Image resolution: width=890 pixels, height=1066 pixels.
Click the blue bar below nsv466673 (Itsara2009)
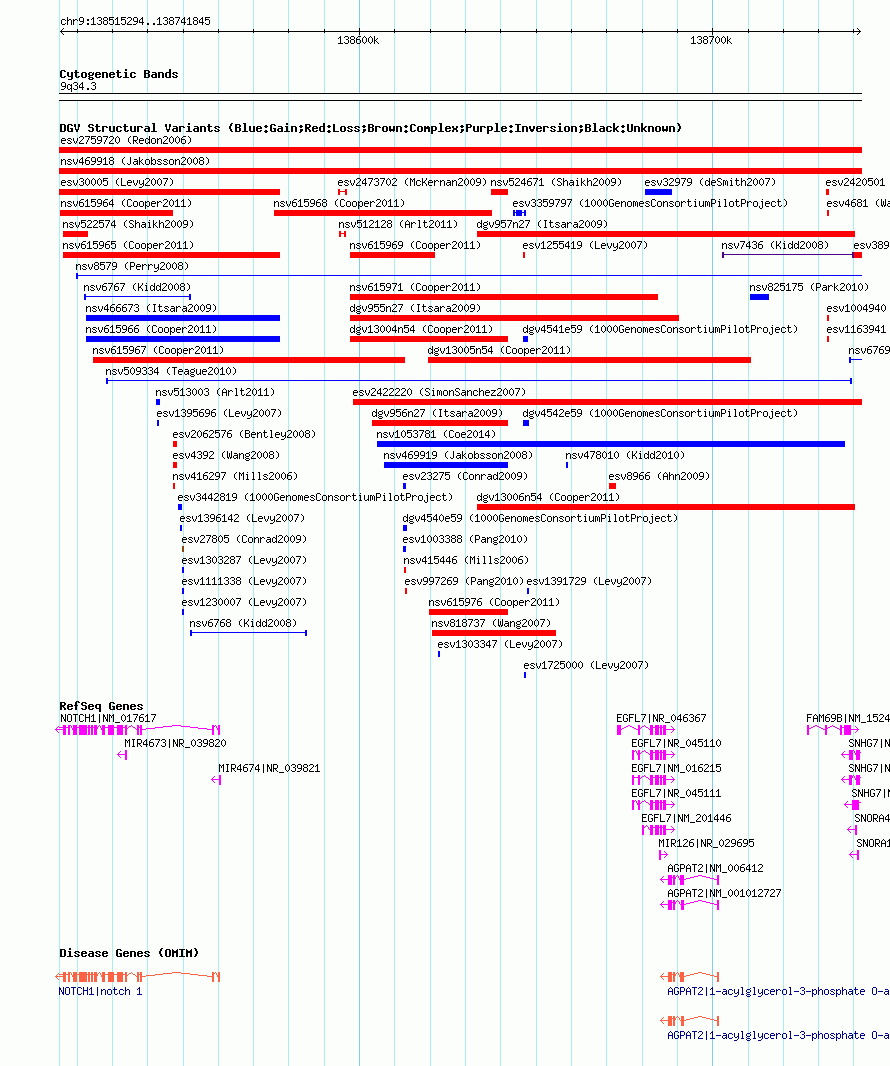183,318
